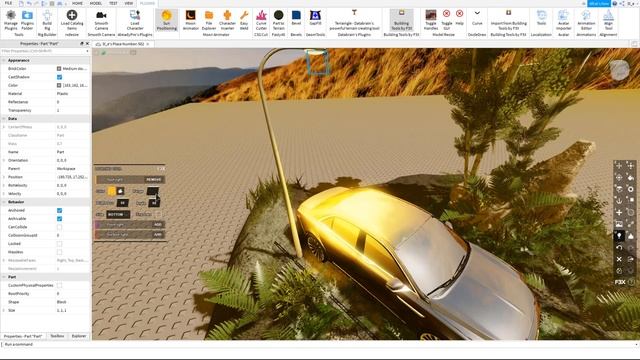The image size is (640, 360).
Task: Click the Character Inserter plugin
Action: coord(227,20)
